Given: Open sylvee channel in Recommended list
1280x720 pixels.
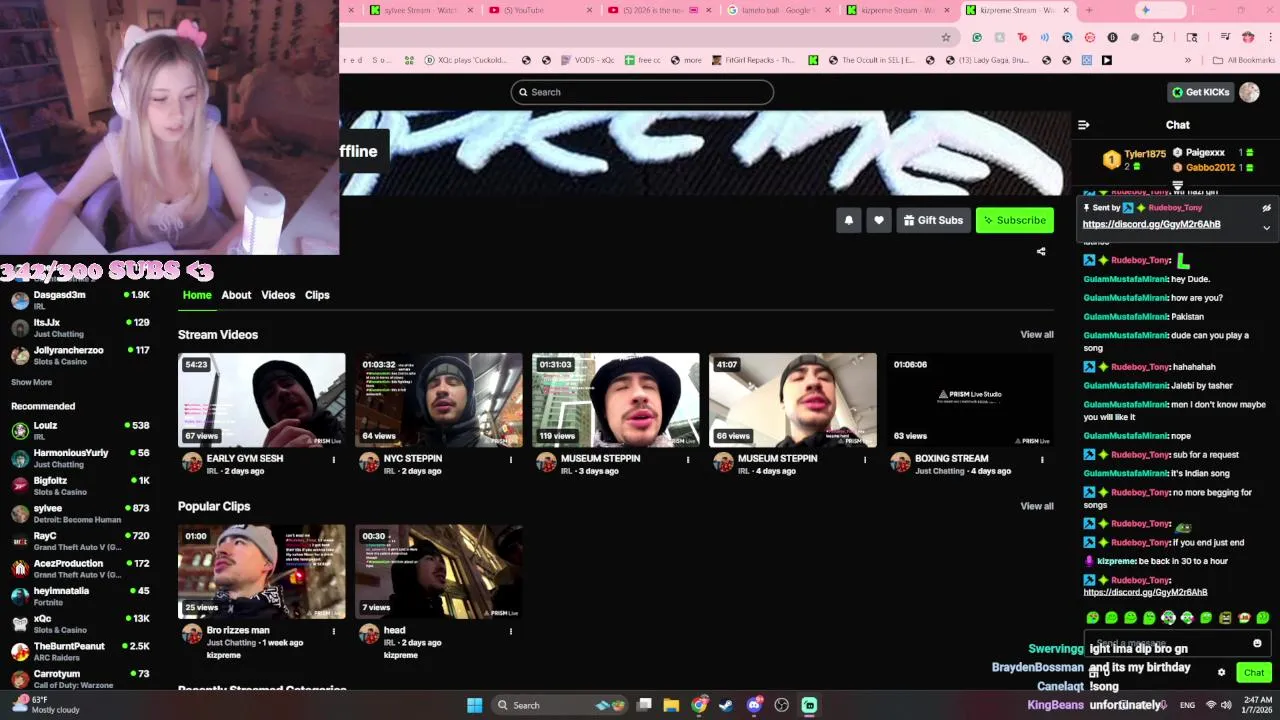Looking at the screenshot, I should [x=80, y=513].
